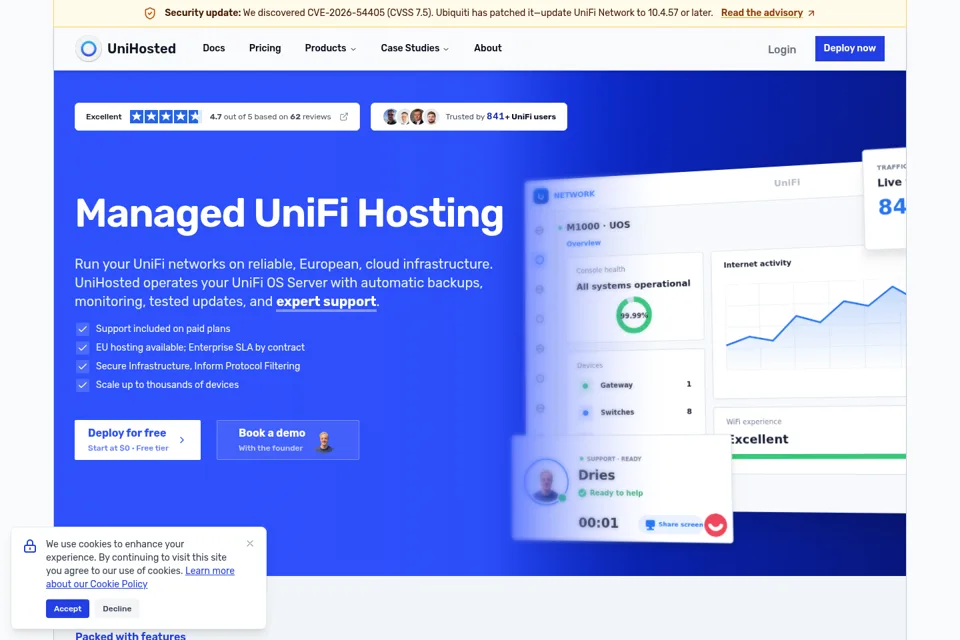This screenshot has height=640, width=960.
Task: Click the All systems operational text
Action: click(x=633, y=285)
